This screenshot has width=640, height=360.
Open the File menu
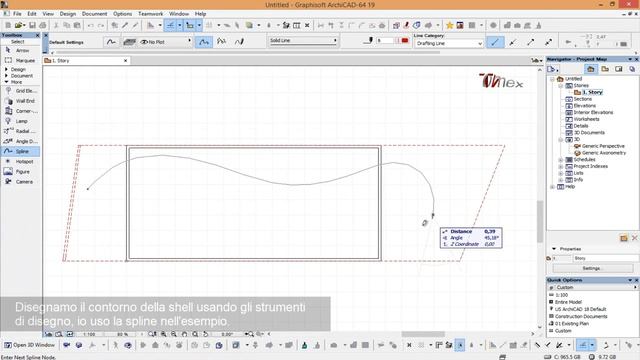point(17,13)
